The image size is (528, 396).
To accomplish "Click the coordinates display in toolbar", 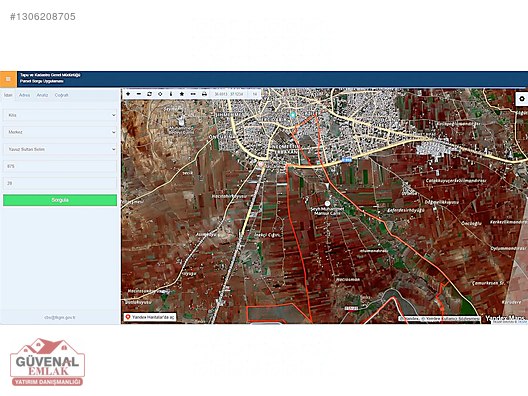I will (x=229, y=94).
